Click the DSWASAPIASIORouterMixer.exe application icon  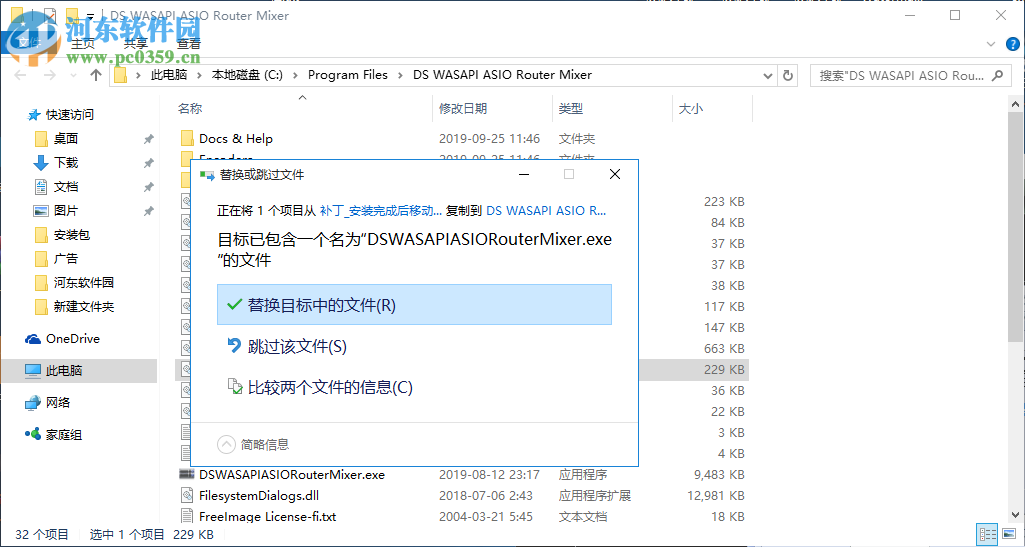point(187,474)
